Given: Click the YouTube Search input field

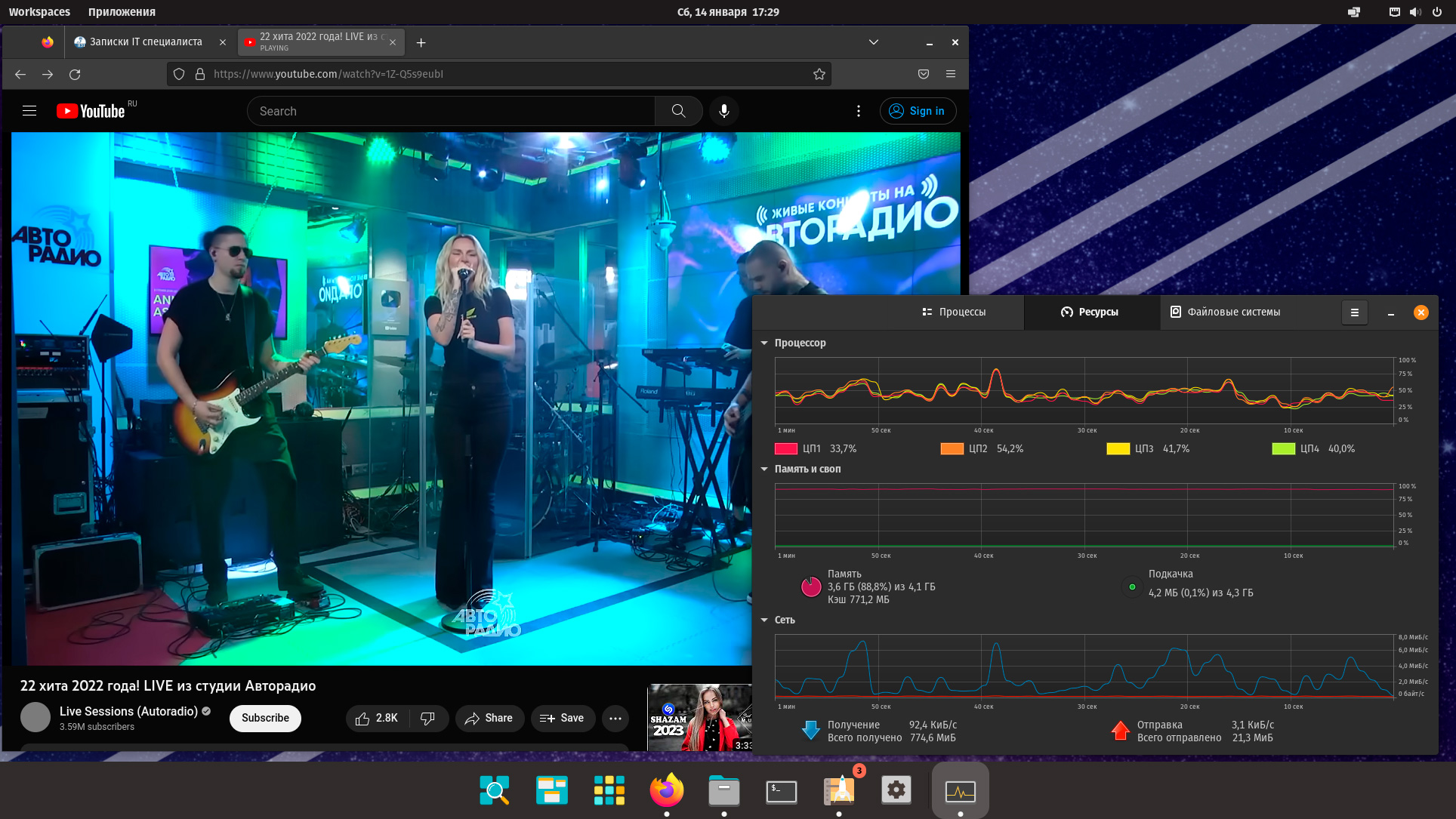Looking at the screenshot, I should [x=453, y=111].
